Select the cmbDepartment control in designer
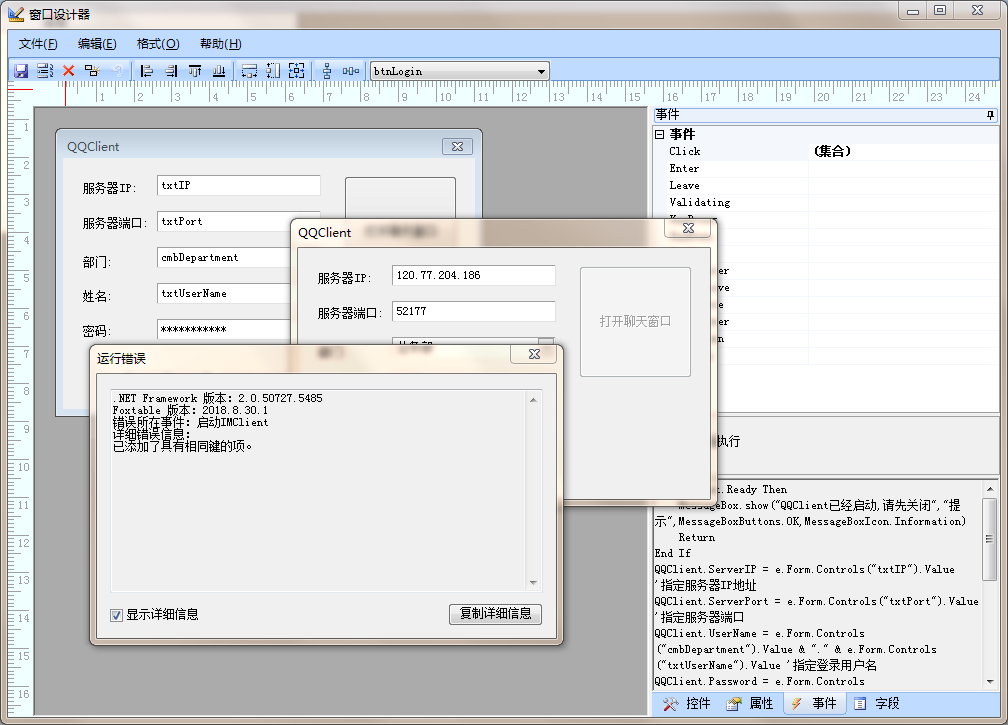 [x=224, y=257]
